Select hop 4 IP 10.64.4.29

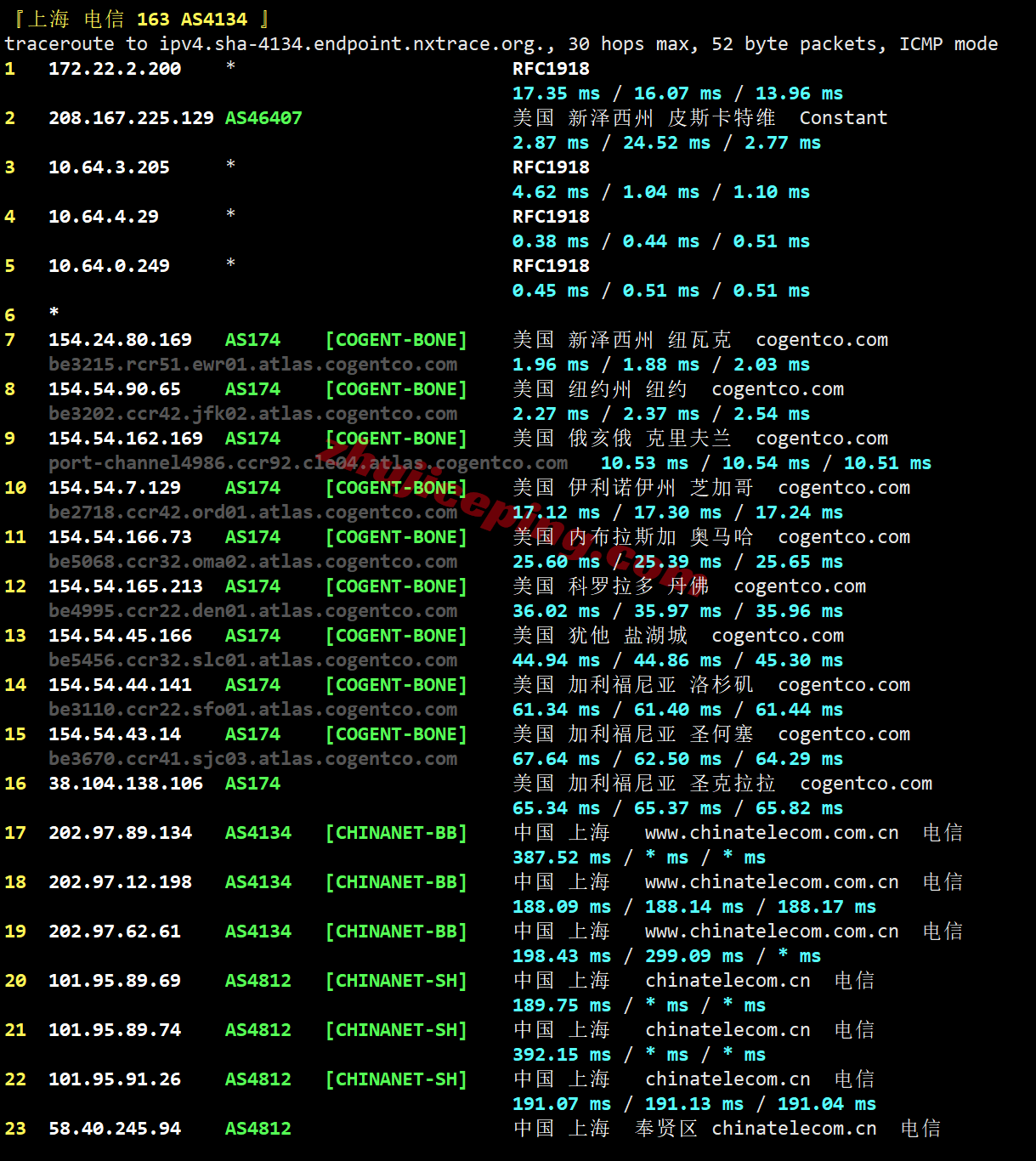pyautogui.click(x=104, y=217)
